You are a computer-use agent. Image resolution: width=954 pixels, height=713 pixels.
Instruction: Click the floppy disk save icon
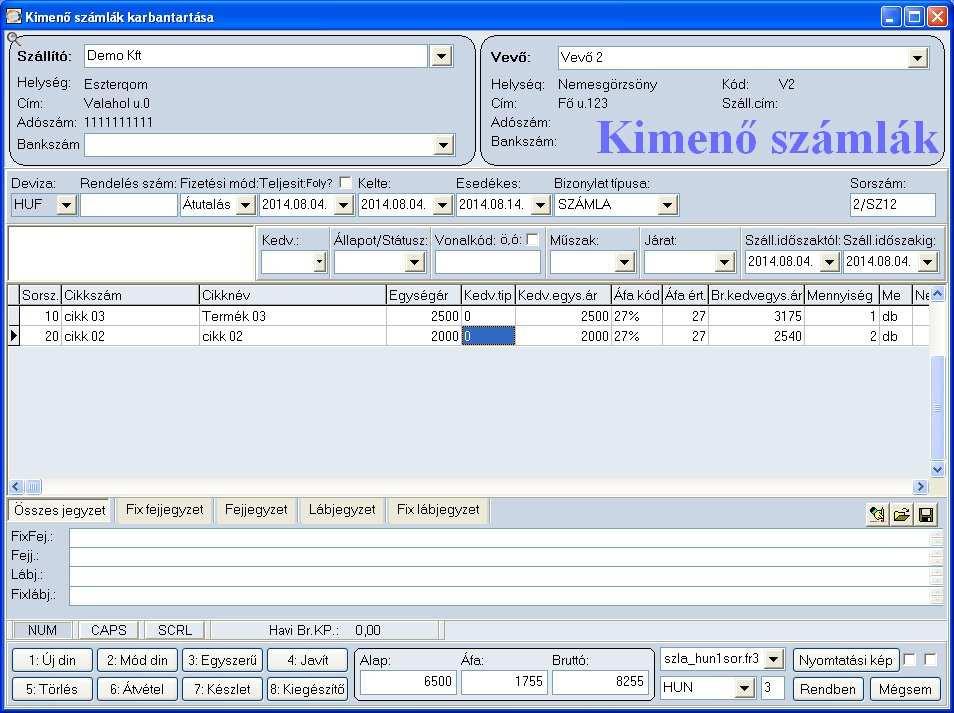pyautogui.click(x=925, y=515)
